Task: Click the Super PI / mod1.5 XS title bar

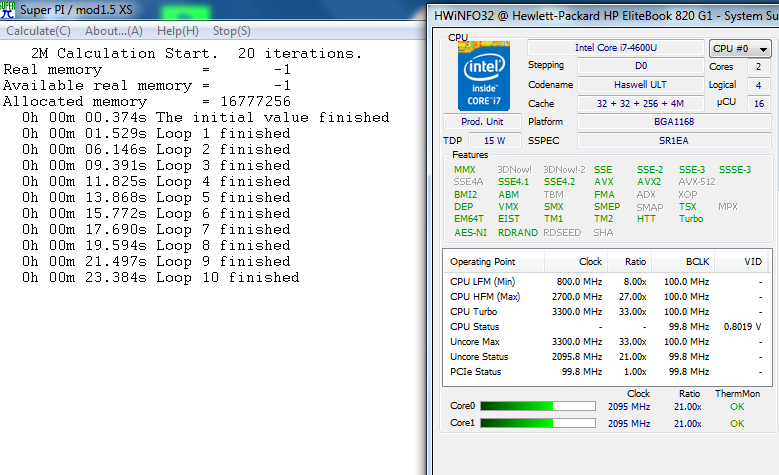Action: point(214,10)
